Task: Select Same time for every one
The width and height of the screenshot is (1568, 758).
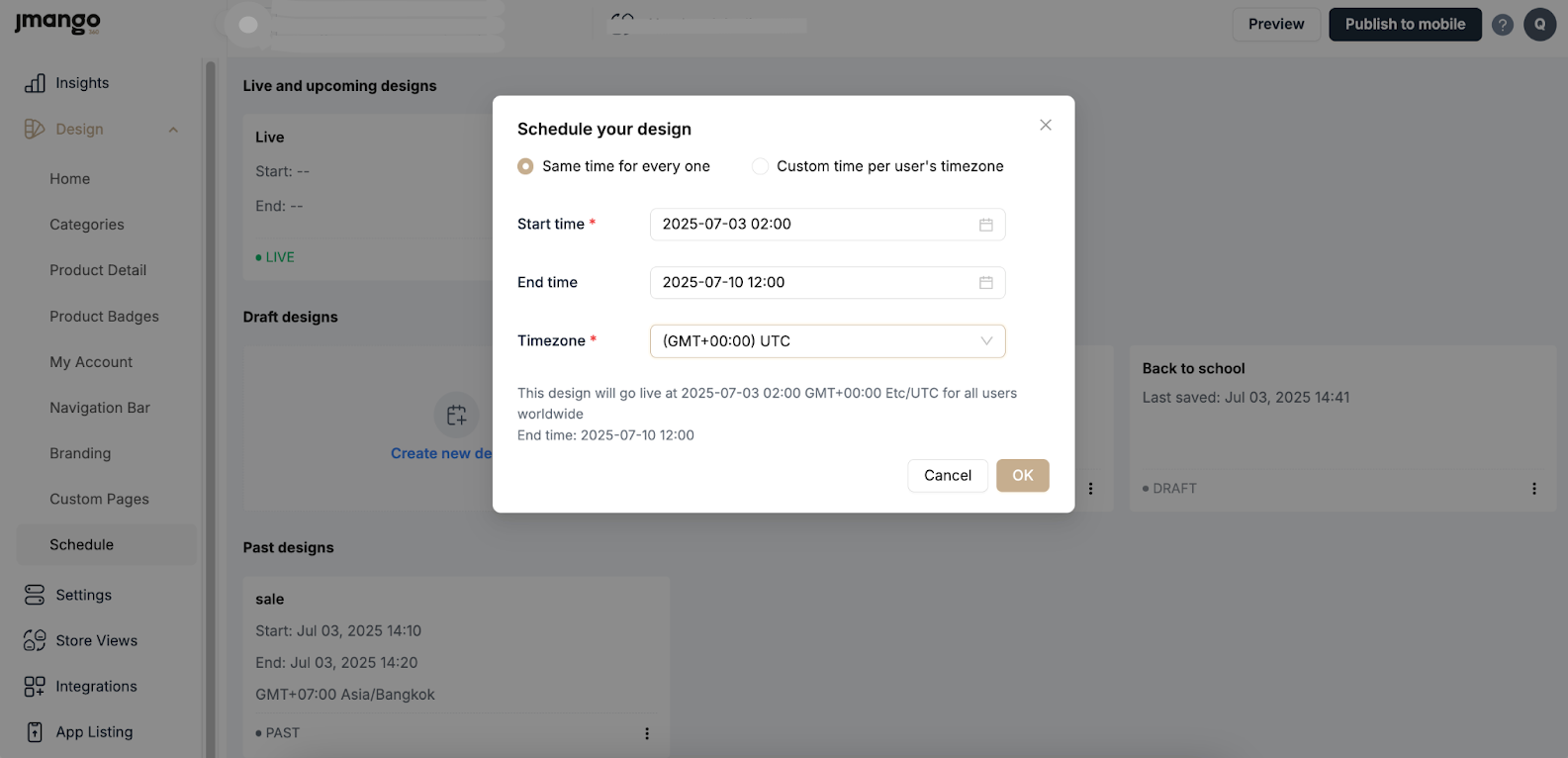Action: click(526, 166)
